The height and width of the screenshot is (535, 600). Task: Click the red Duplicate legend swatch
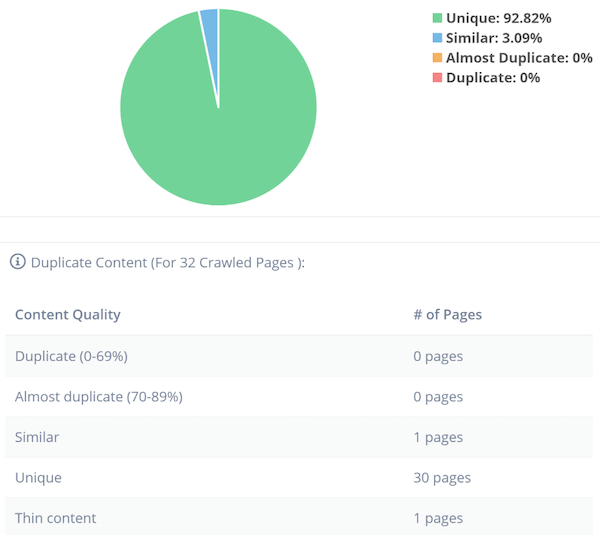(x=437, y=78)
